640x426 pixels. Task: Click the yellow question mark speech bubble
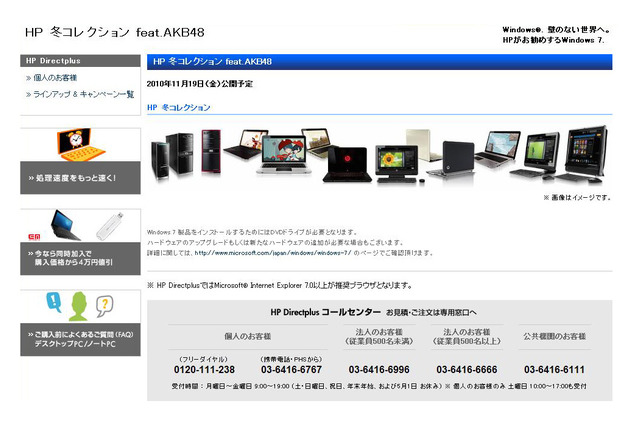102,304
